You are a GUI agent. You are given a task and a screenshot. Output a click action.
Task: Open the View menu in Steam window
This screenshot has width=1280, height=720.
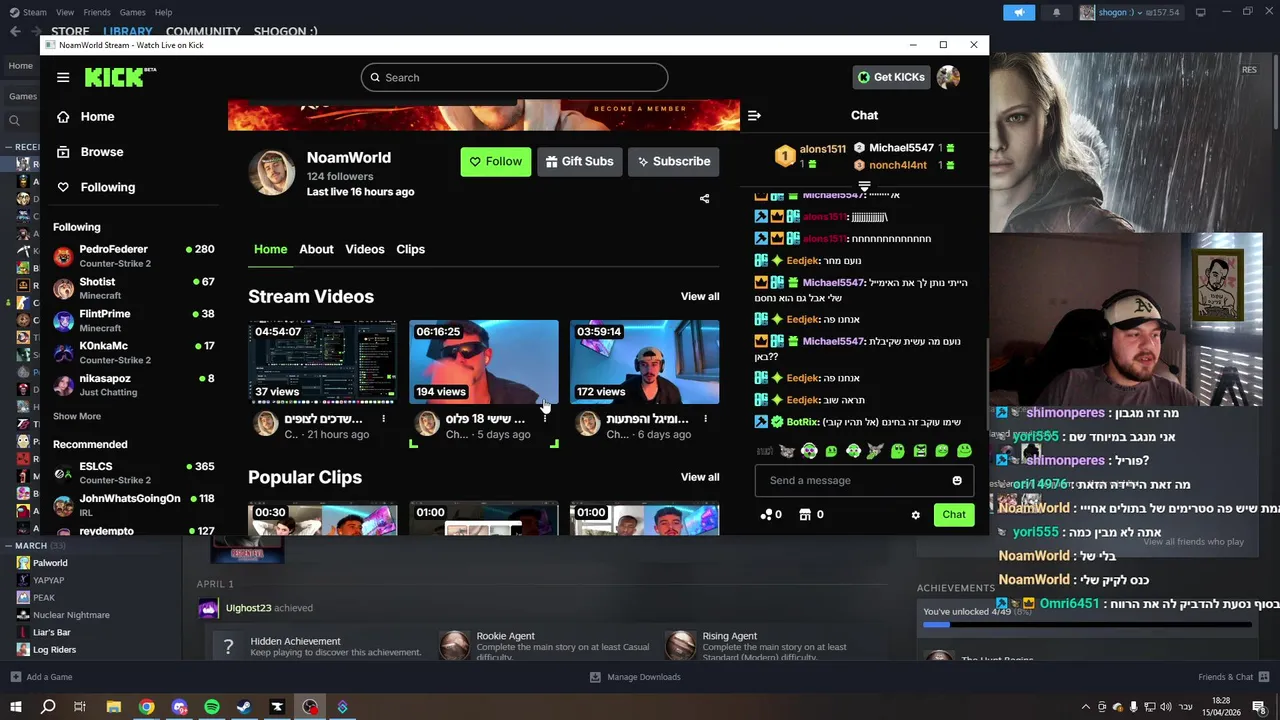coord(65,12)
